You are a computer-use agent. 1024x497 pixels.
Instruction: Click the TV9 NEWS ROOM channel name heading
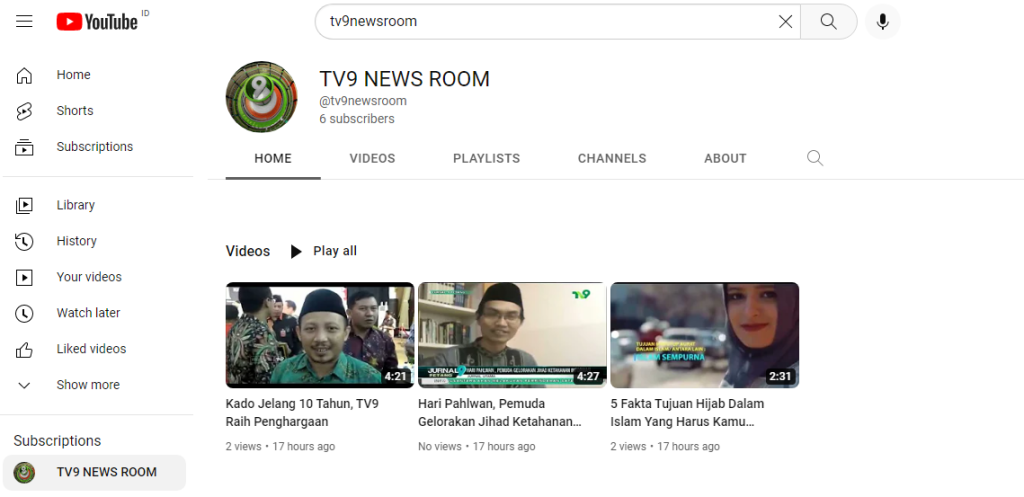404,79
